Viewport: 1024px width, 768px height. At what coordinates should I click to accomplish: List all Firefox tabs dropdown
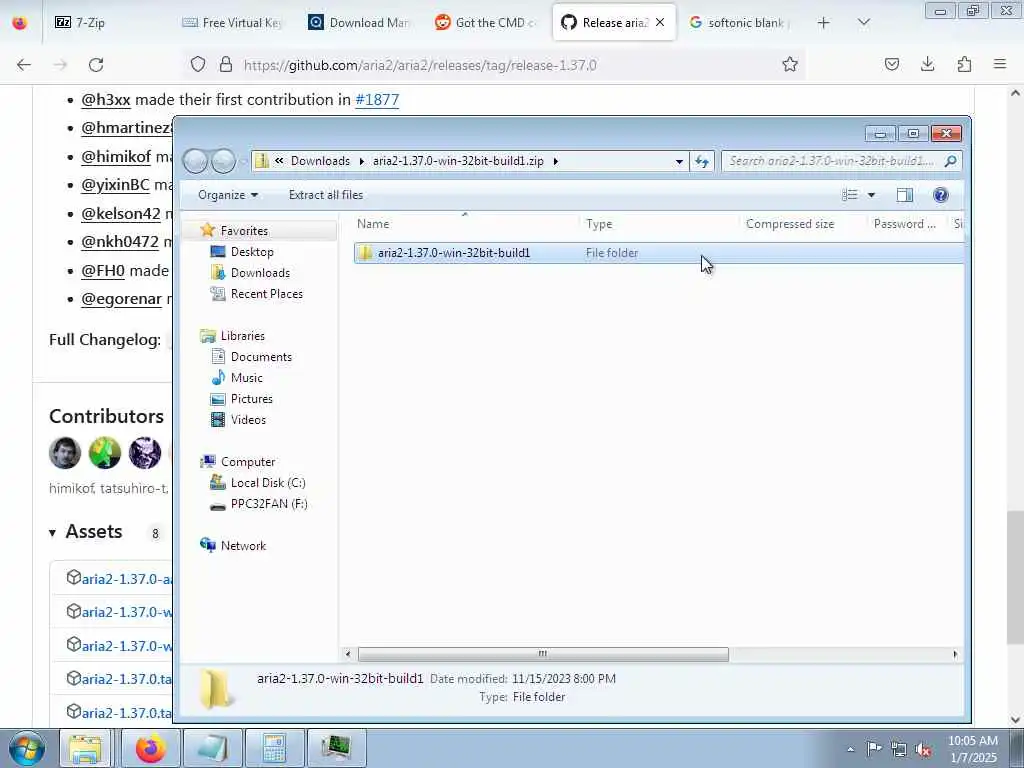[x=863, y=23]
